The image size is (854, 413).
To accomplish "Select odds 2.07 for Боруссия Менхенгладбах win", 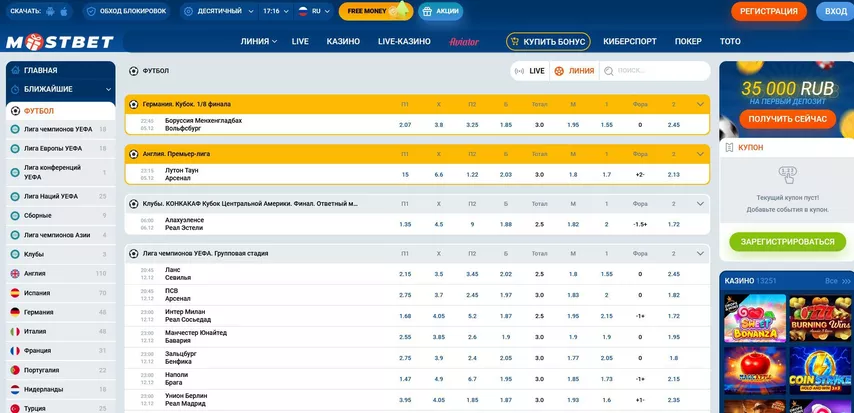I will [405, 125].
